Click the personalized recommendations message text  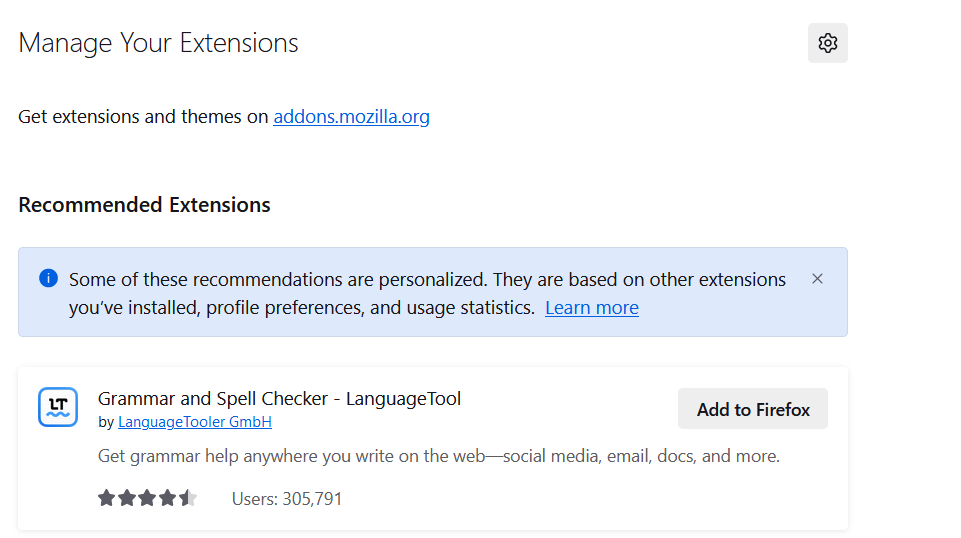[x=427, y=280]
